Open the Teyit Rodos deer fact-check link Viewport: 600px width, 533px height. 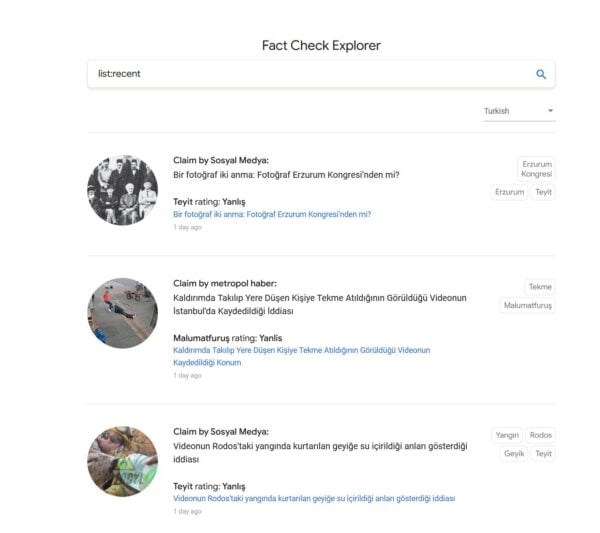(314, 498)
